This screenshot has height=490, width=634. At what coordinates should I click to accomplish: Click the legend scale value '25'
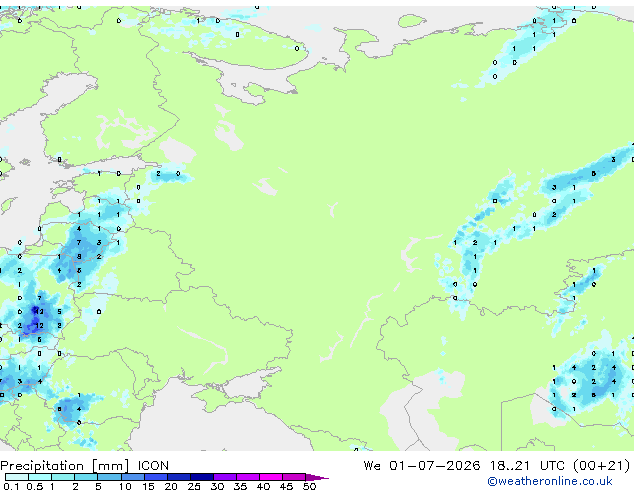[x=194, y=486]
